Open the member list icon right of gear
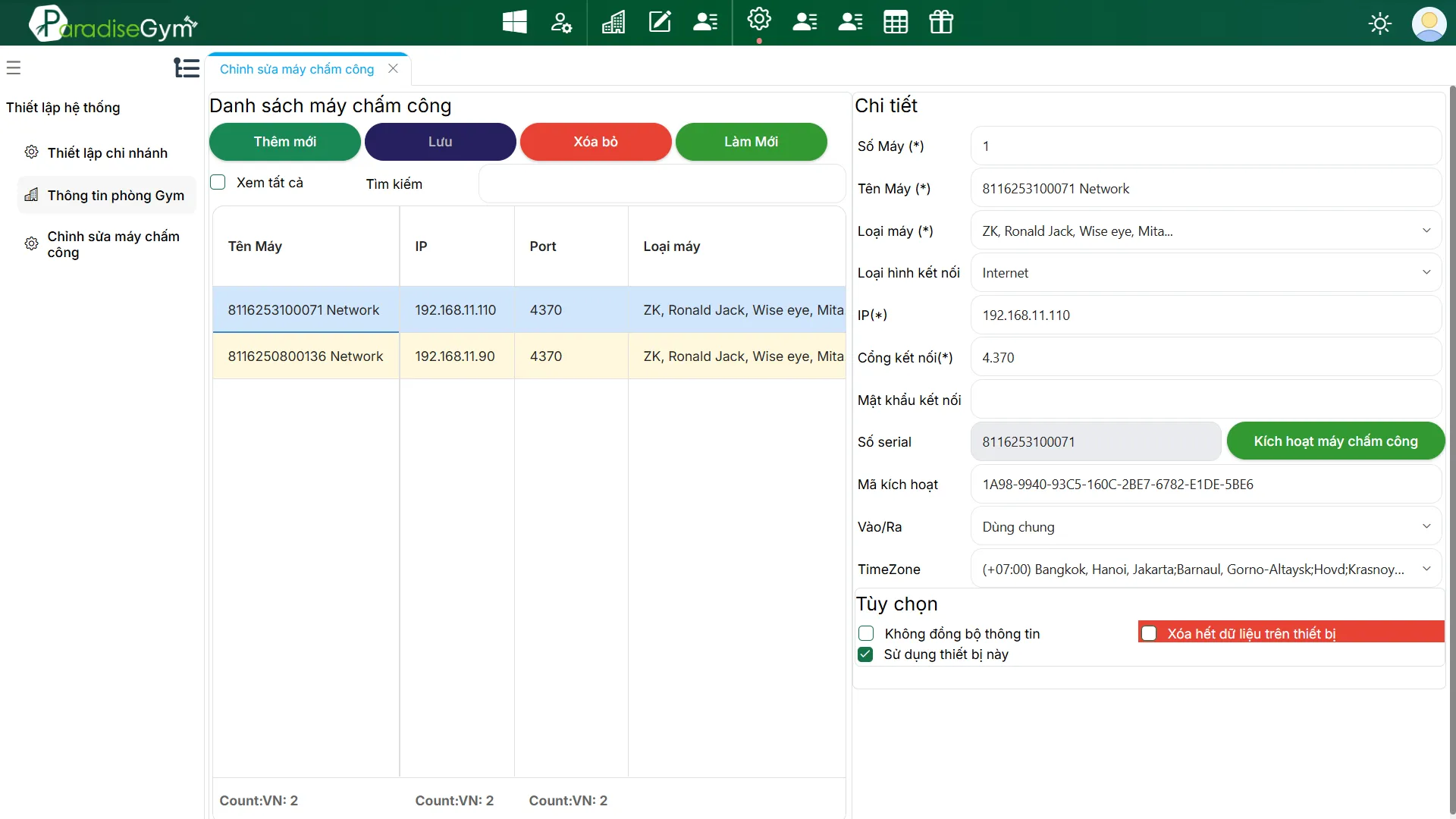 (805, 22)
